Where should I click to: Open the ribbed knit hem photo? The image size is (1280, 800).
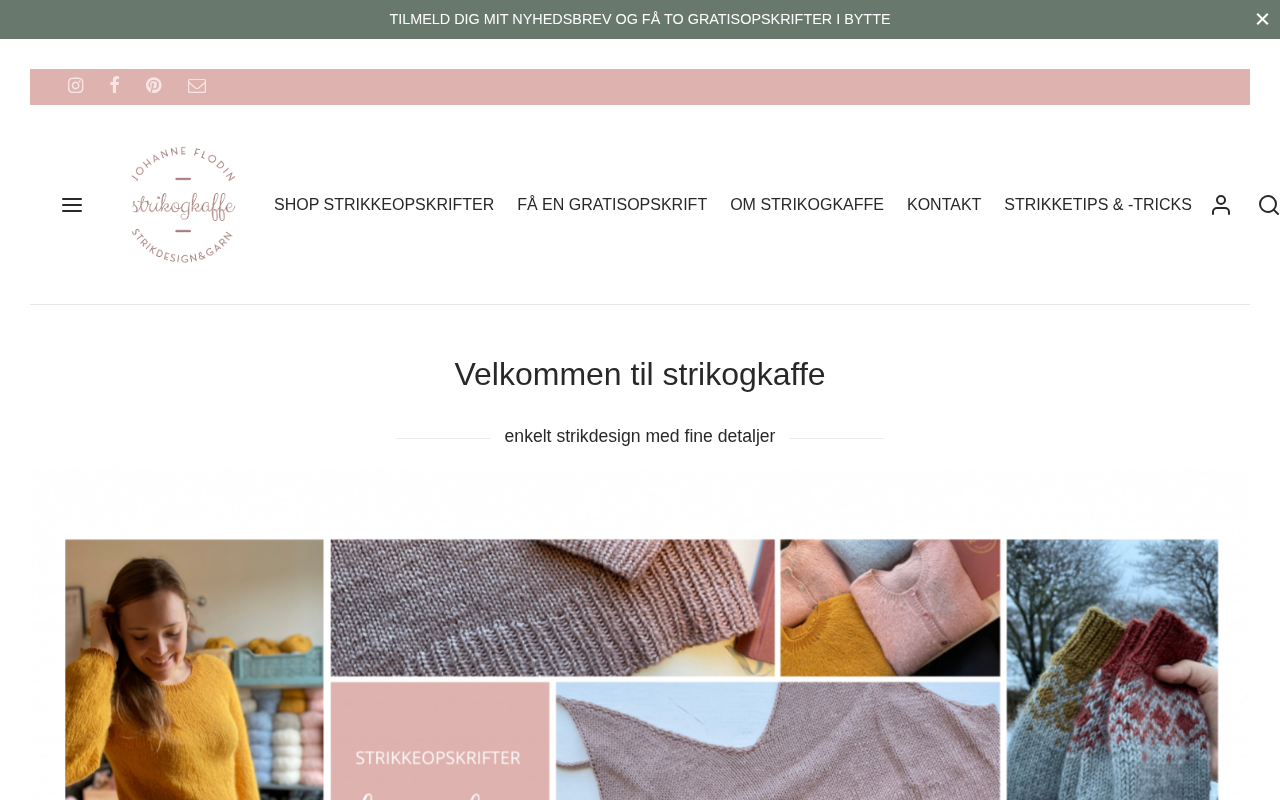click(552, 608)
